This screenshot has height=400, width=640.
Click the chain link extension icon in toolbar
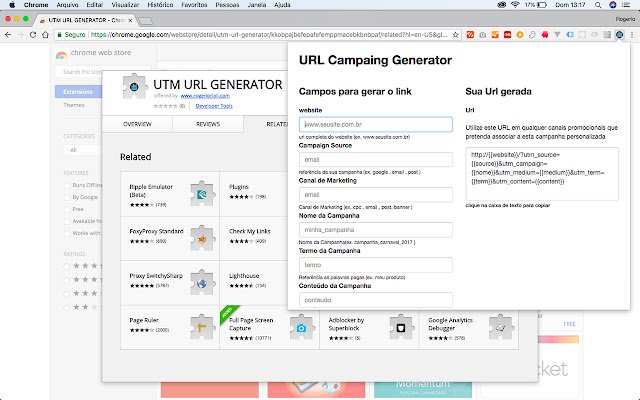532,35
